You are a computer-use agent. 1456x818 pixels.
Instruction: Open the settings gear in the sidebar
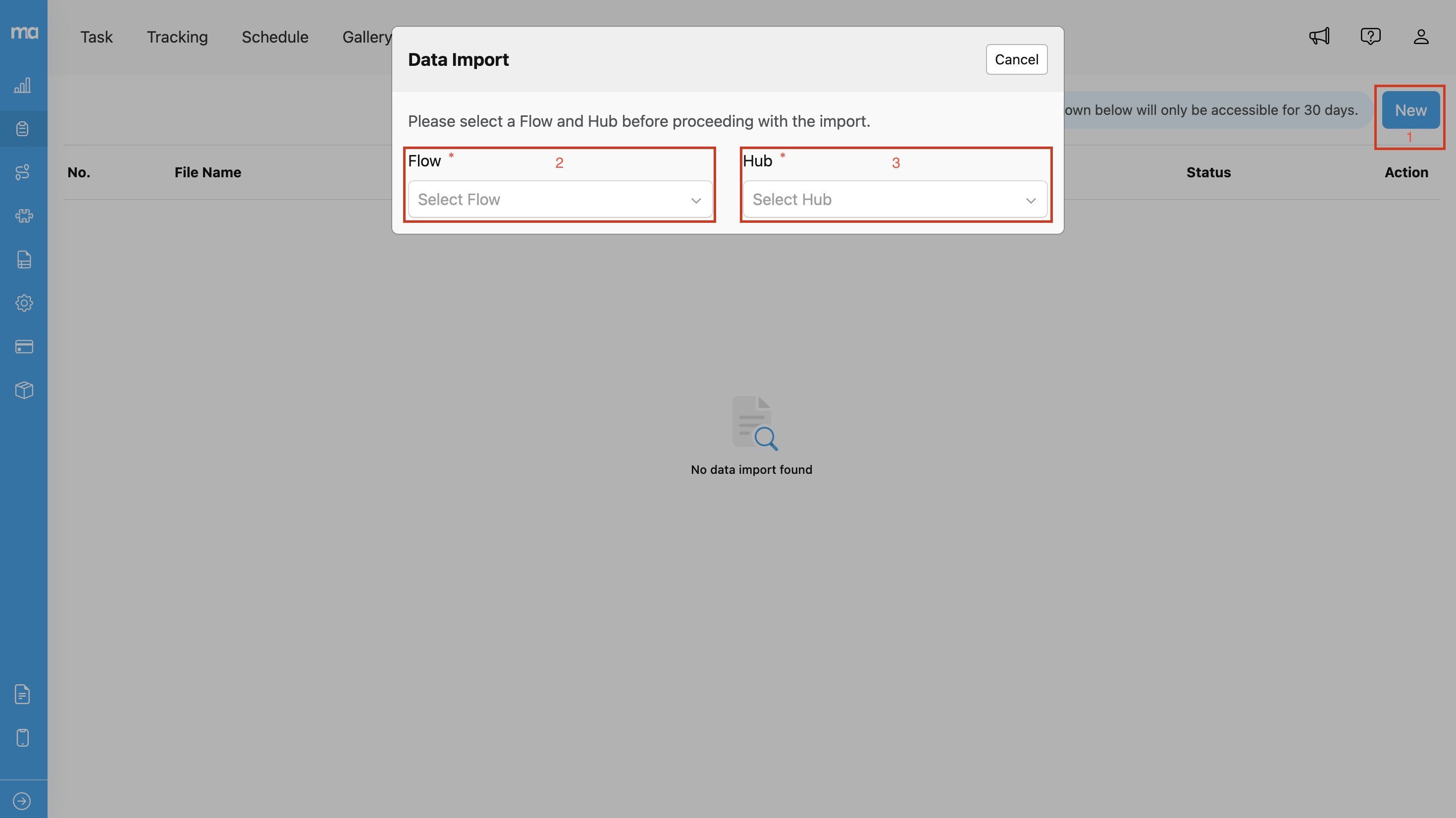(24, 303)
